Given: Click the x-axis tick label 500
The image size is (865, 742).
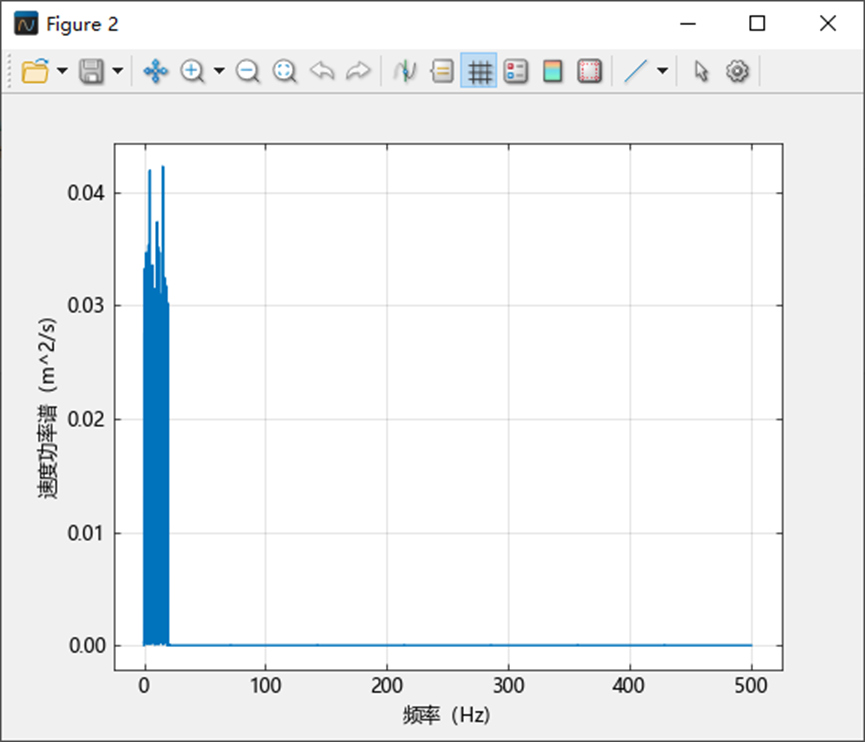Looking at the screenshot, I should coord(751,686).
